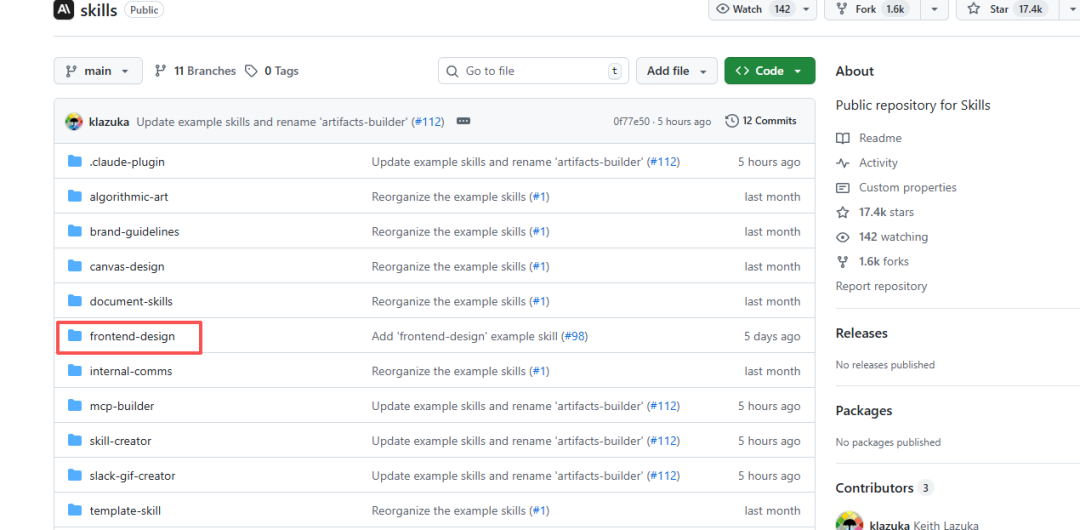Click the 11 Branches link

[x=195, y=71]
